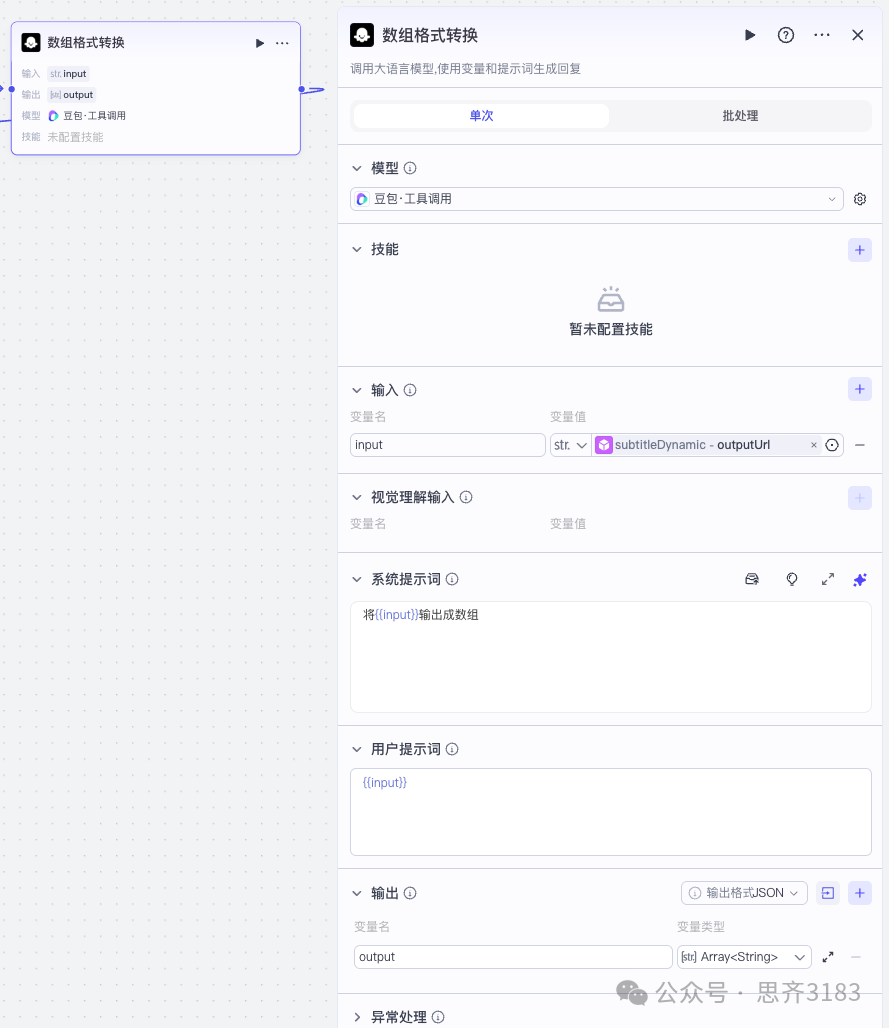Click the 数组格式转换 title in the panel header
889x1028 pixels.
[x=430, y=35]
